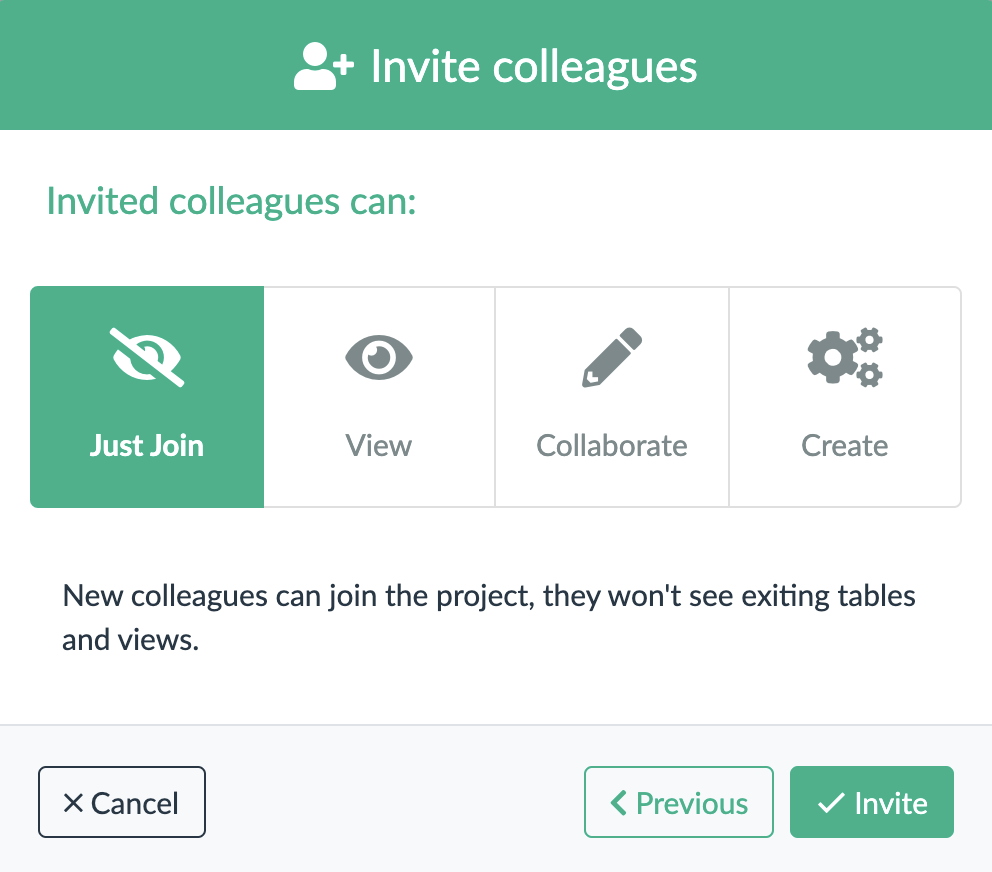Click the Invite colleagues header title

point(534,66)
